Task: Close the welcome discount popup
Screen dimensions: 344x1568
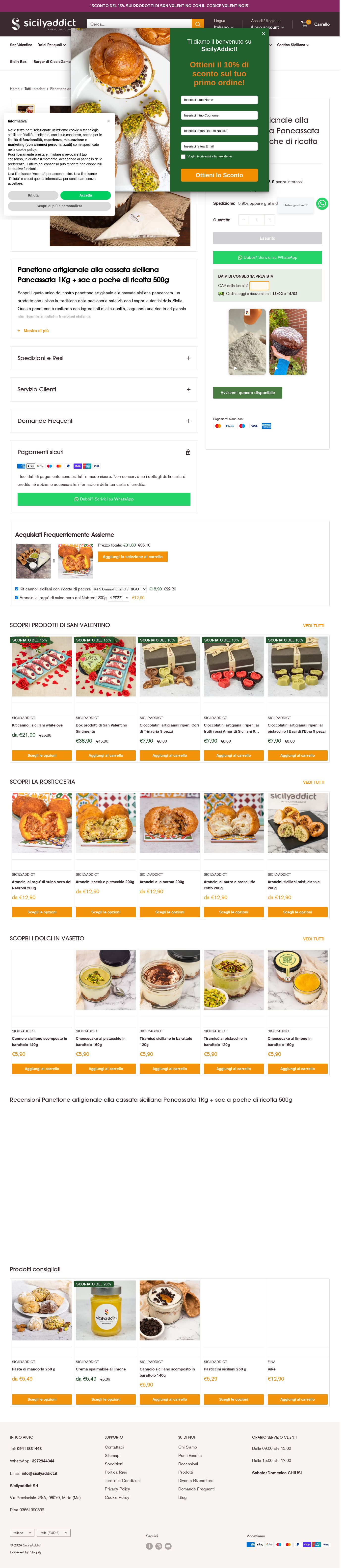Action: point(263,33)
